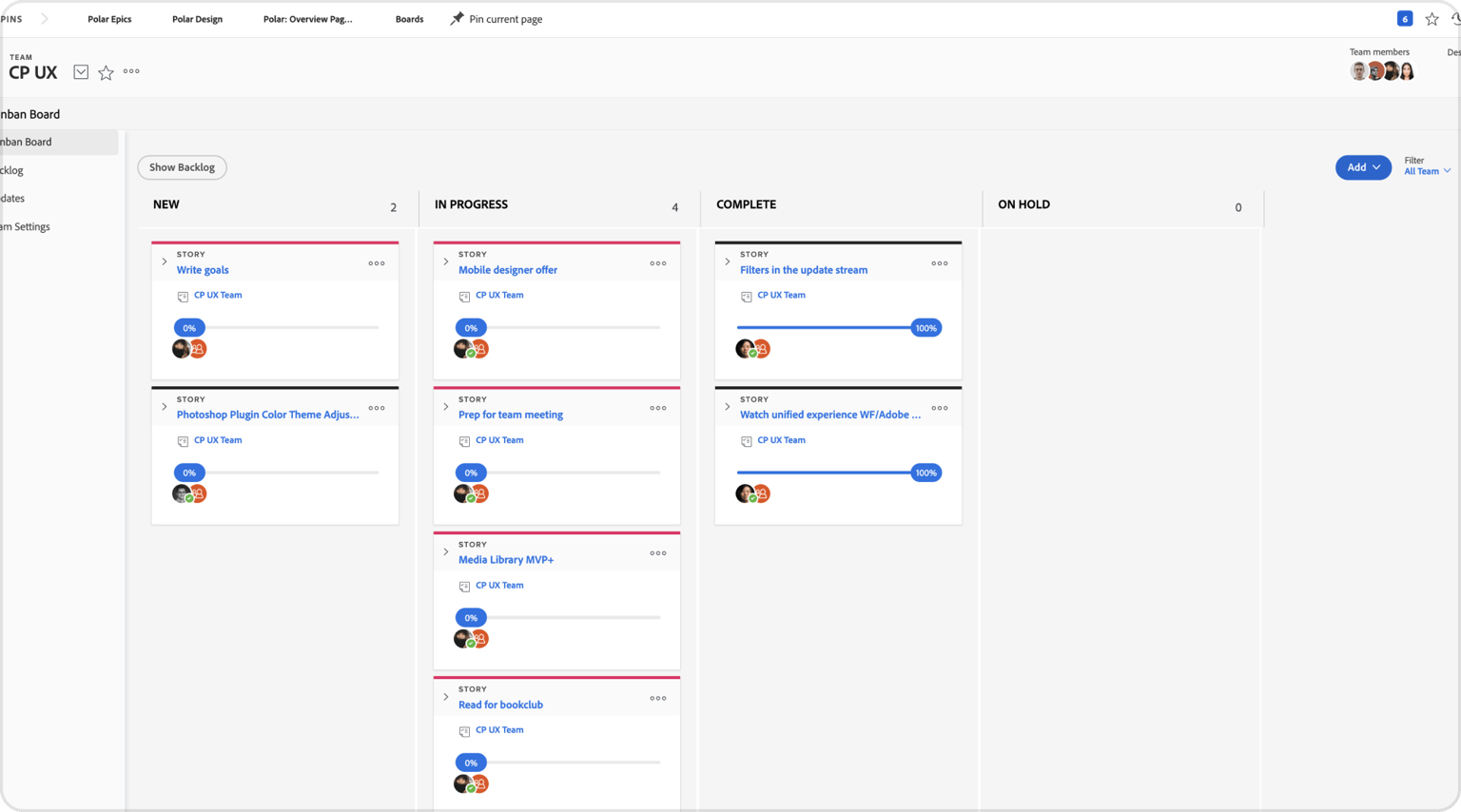
Task: Open the CP UX team more options menu
Action: (131, 71)
